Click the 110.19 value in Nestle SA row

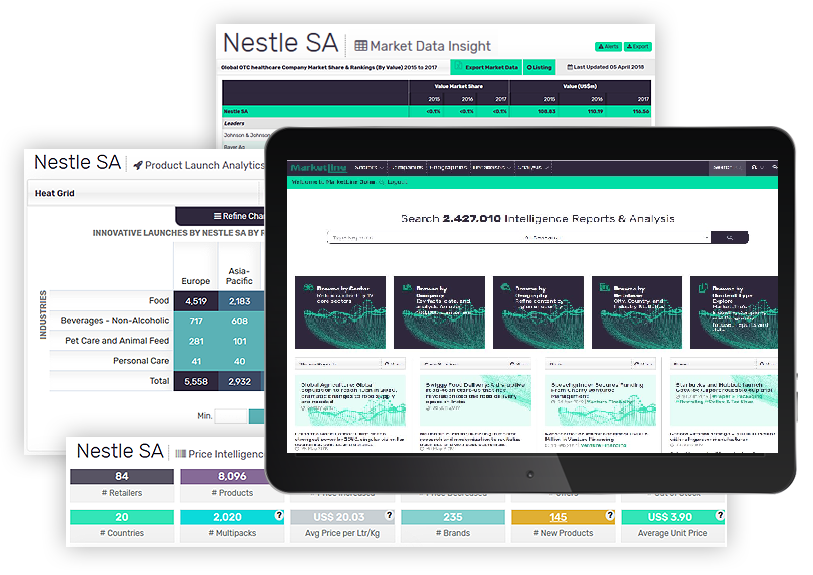point(595,111)
